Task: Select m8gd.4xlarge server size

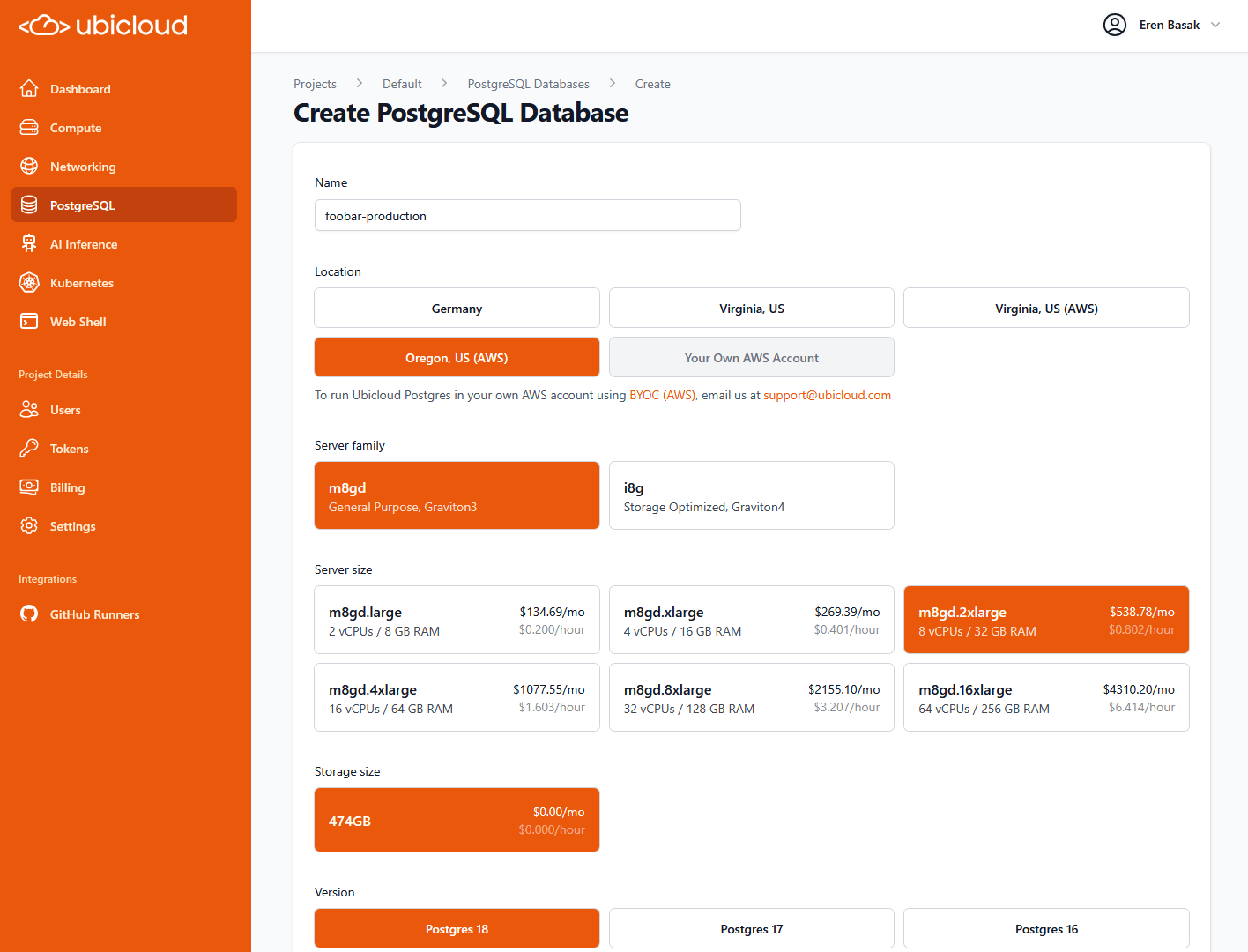Action: coord(457,697)
